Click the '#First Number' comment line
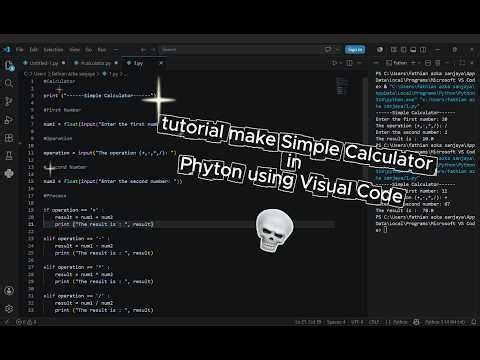 [62, 110]
